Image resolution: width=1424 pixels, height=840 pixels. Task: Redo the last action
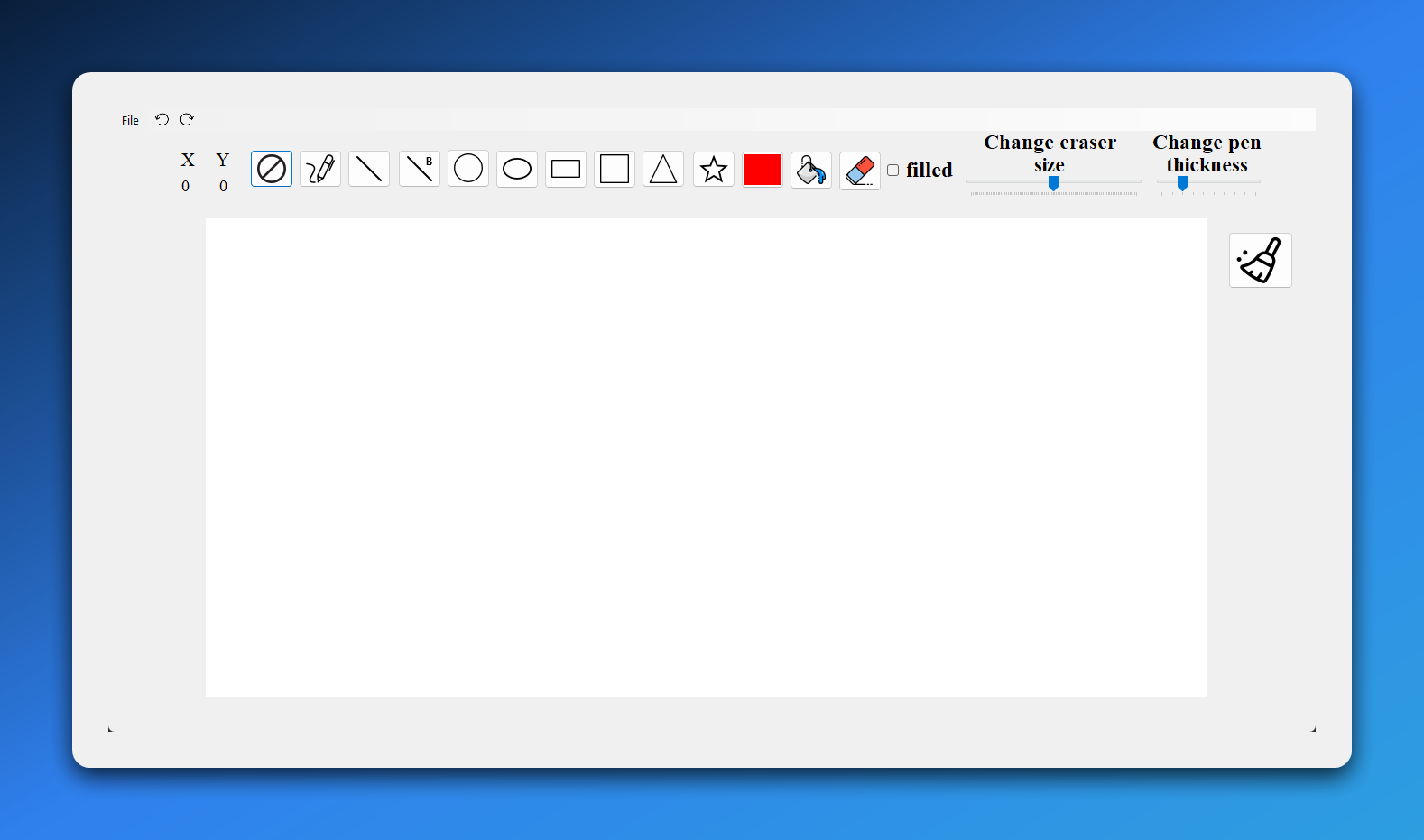coord(187,119)
